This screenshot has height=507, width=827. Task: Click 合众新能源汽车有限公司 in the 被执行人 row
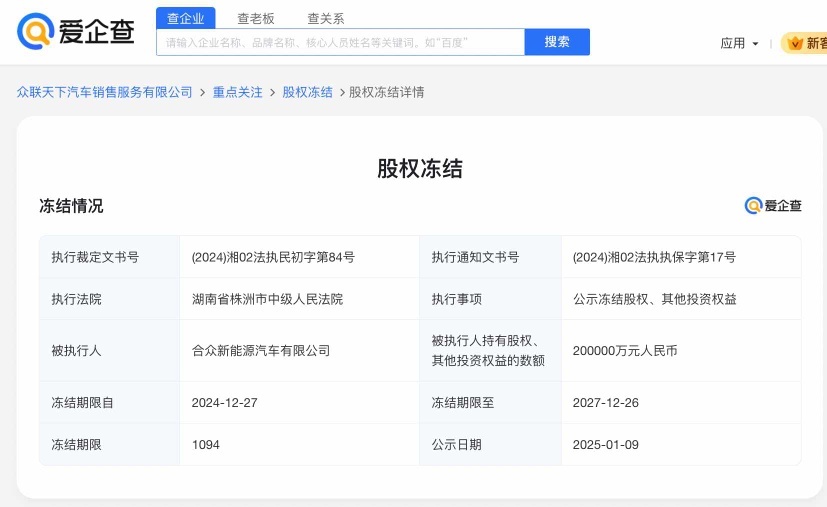pos(261,350)
